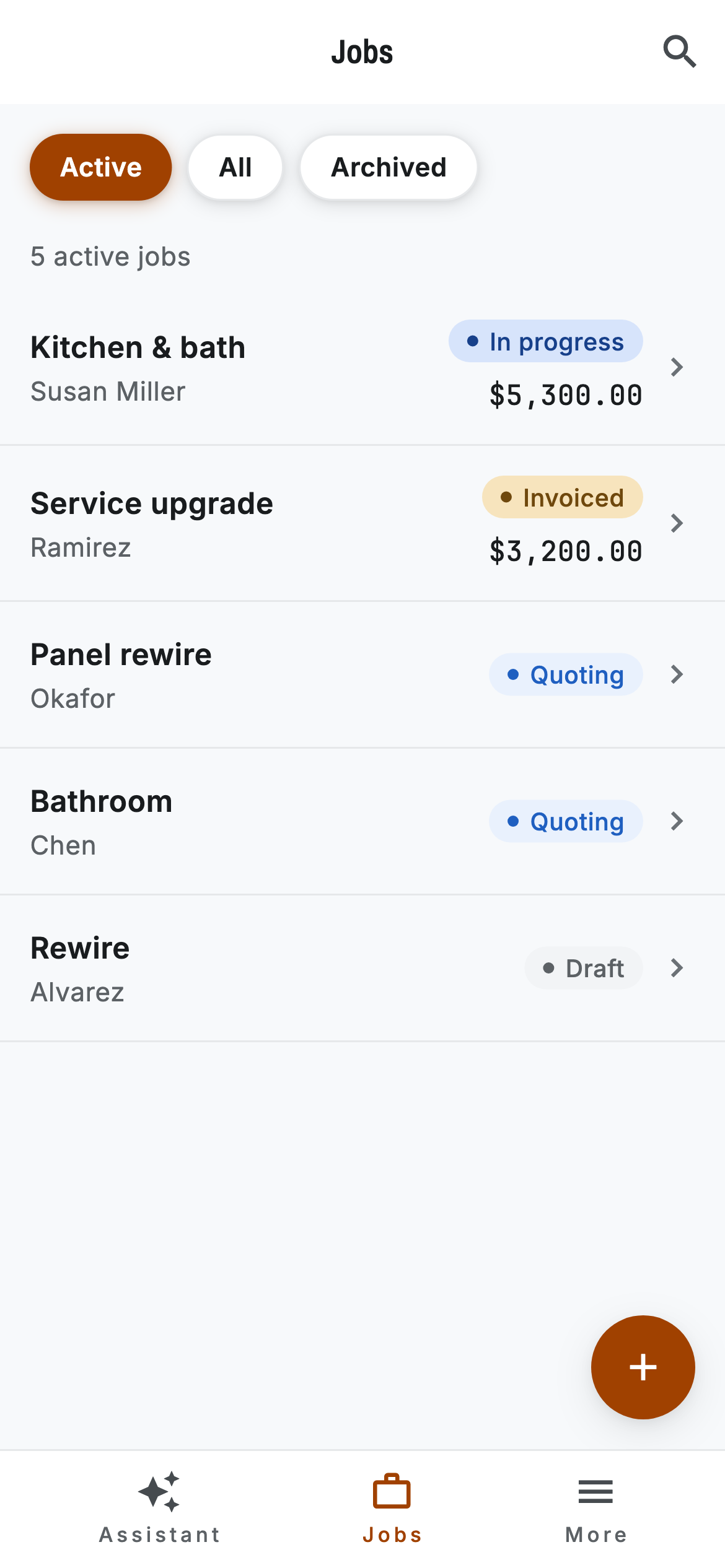Open Kitchen & bath job title
This screenshot has width=725, height=1568.
138,347
